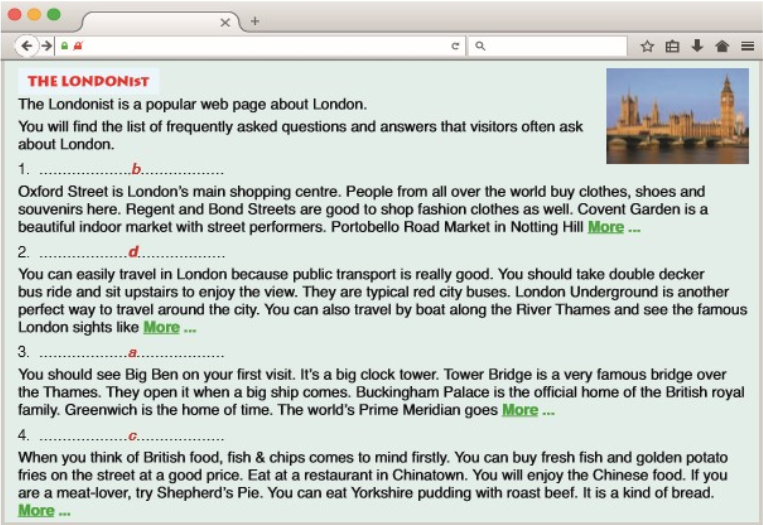This screenshot has height=525, width=763.
Task: Click the words 'Covent Garden'
Action: point(629,209)
